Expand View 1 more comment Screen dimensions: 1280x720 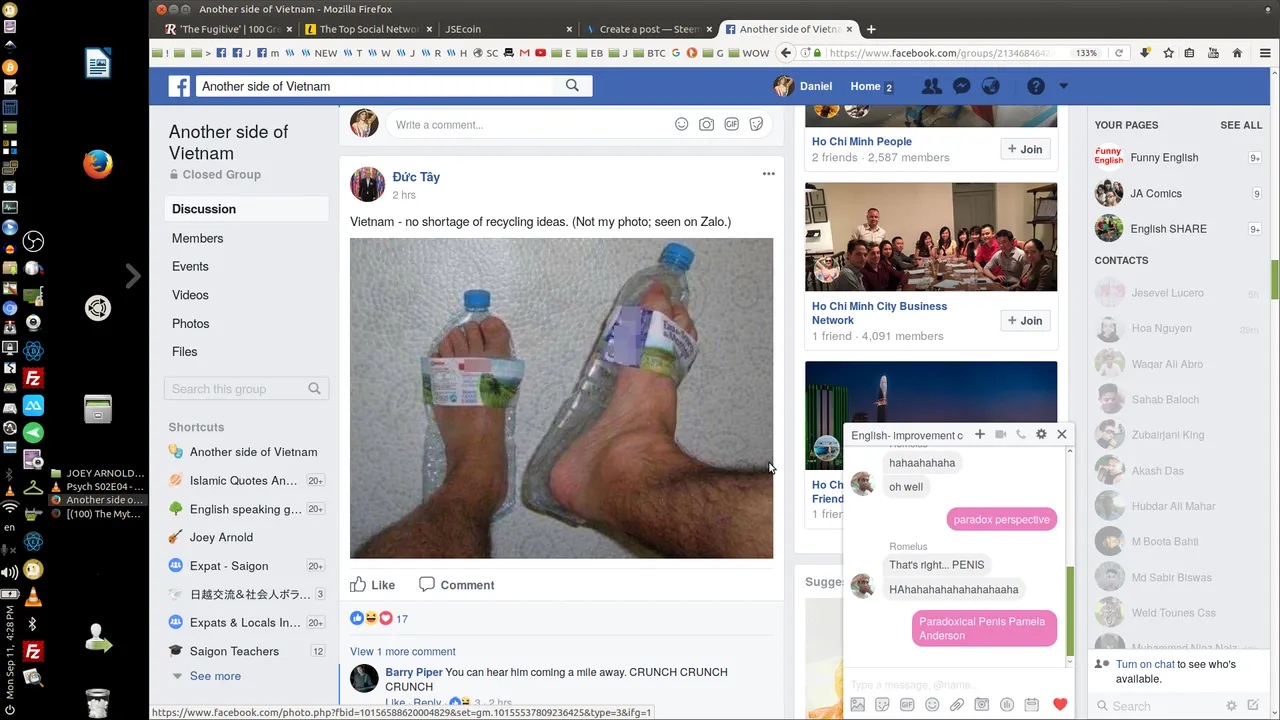click(403, 651)
